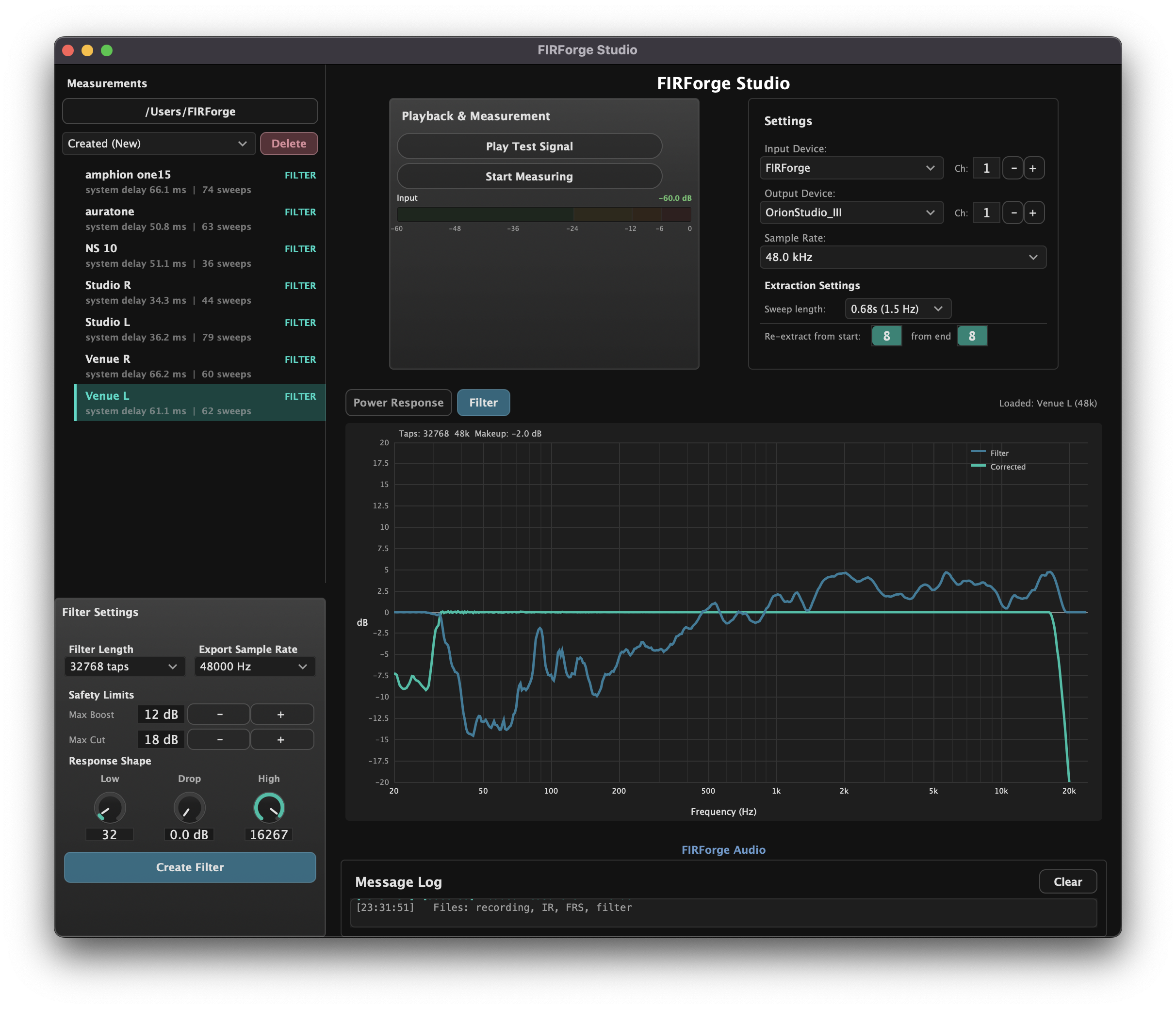Clear the Message Log
Image resolution: width=1176 pixels, height=1009 pixels.
1068,882
